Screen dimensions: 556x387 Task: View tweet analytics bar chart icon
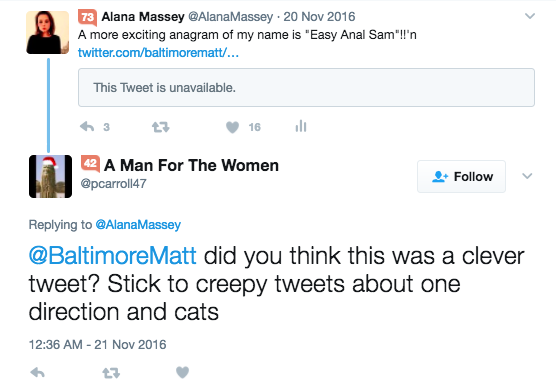[301, 126]
